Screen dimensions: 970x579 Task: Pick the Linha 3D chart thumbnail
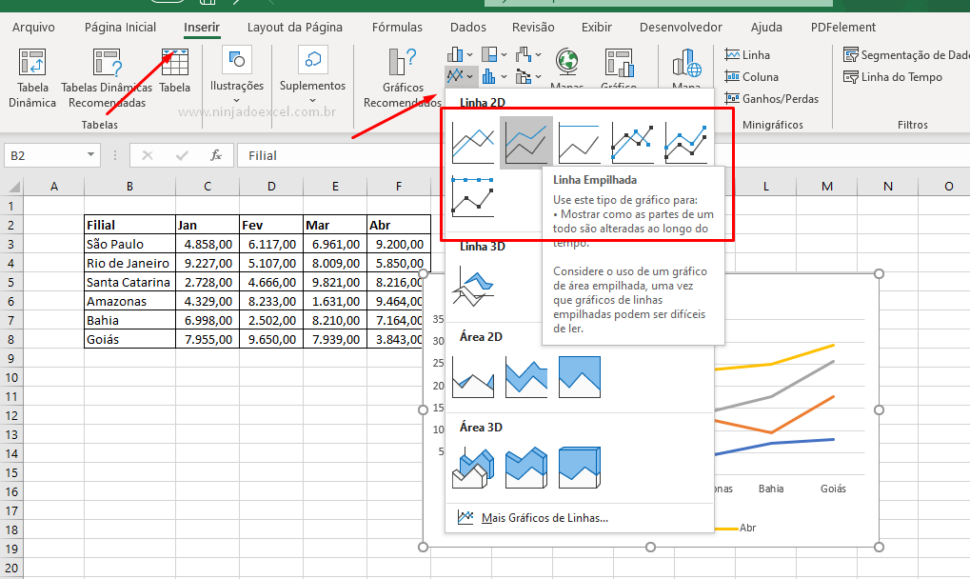[x=473, y=288]
